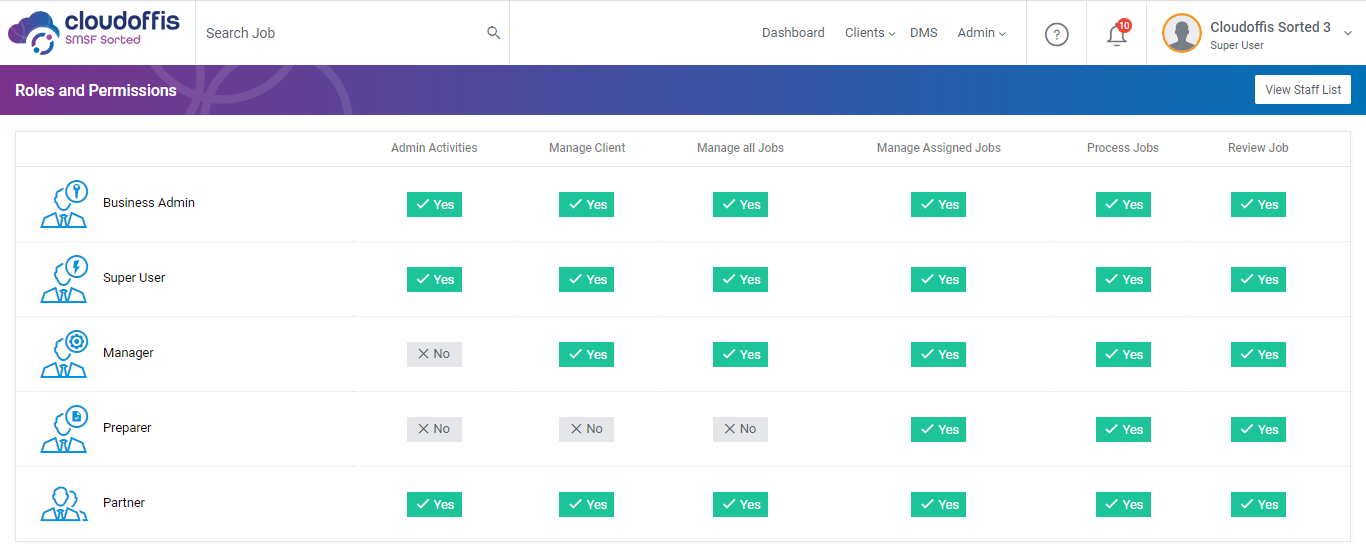Select the Business Admin role label
Viewport: 1366px width, 559px height.
pos(149,203)
